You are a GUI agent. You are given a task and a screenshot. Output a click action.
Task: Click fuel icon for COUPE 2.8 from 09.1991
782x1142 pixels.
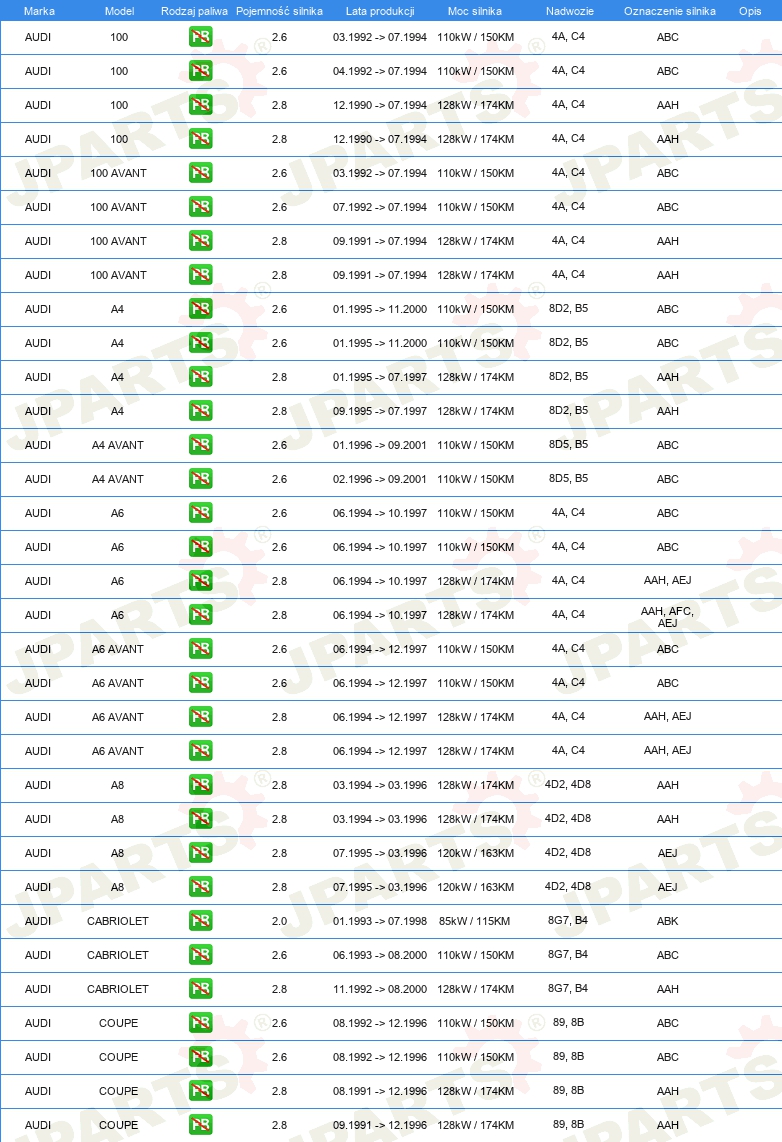click(x=200, y=1125)
